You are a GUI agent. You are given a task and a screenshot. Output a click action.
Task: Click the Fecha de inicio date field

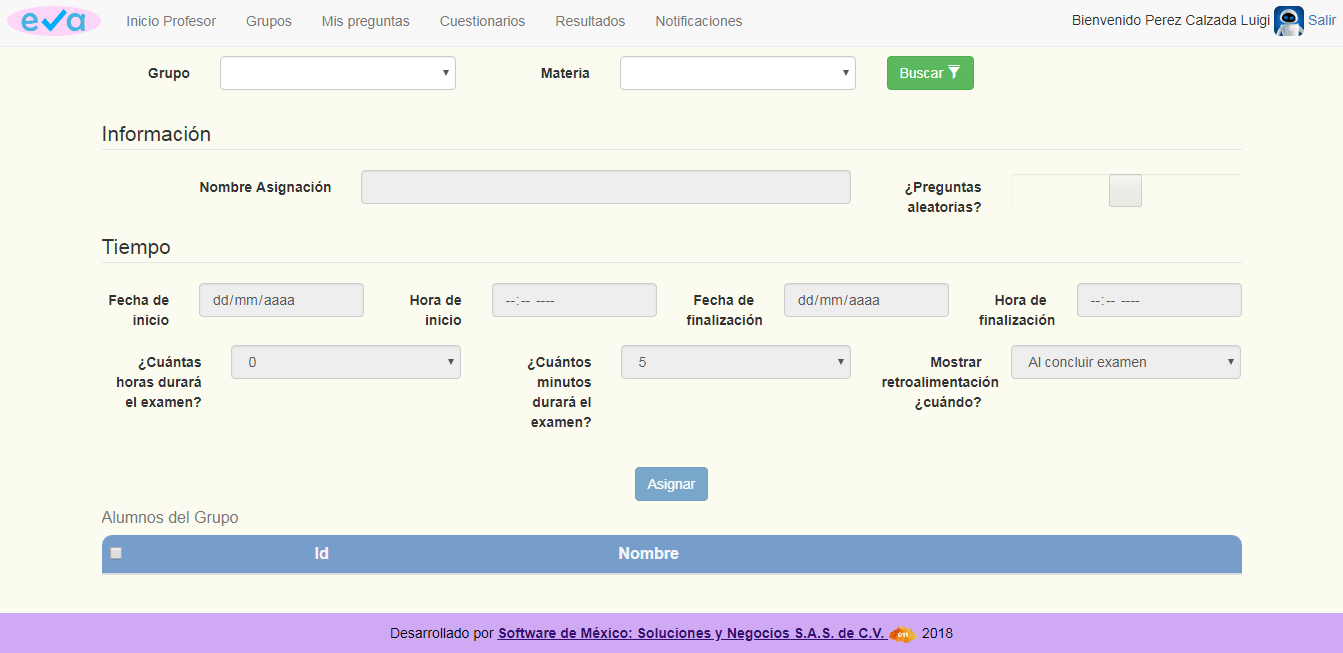pos(281,299)
